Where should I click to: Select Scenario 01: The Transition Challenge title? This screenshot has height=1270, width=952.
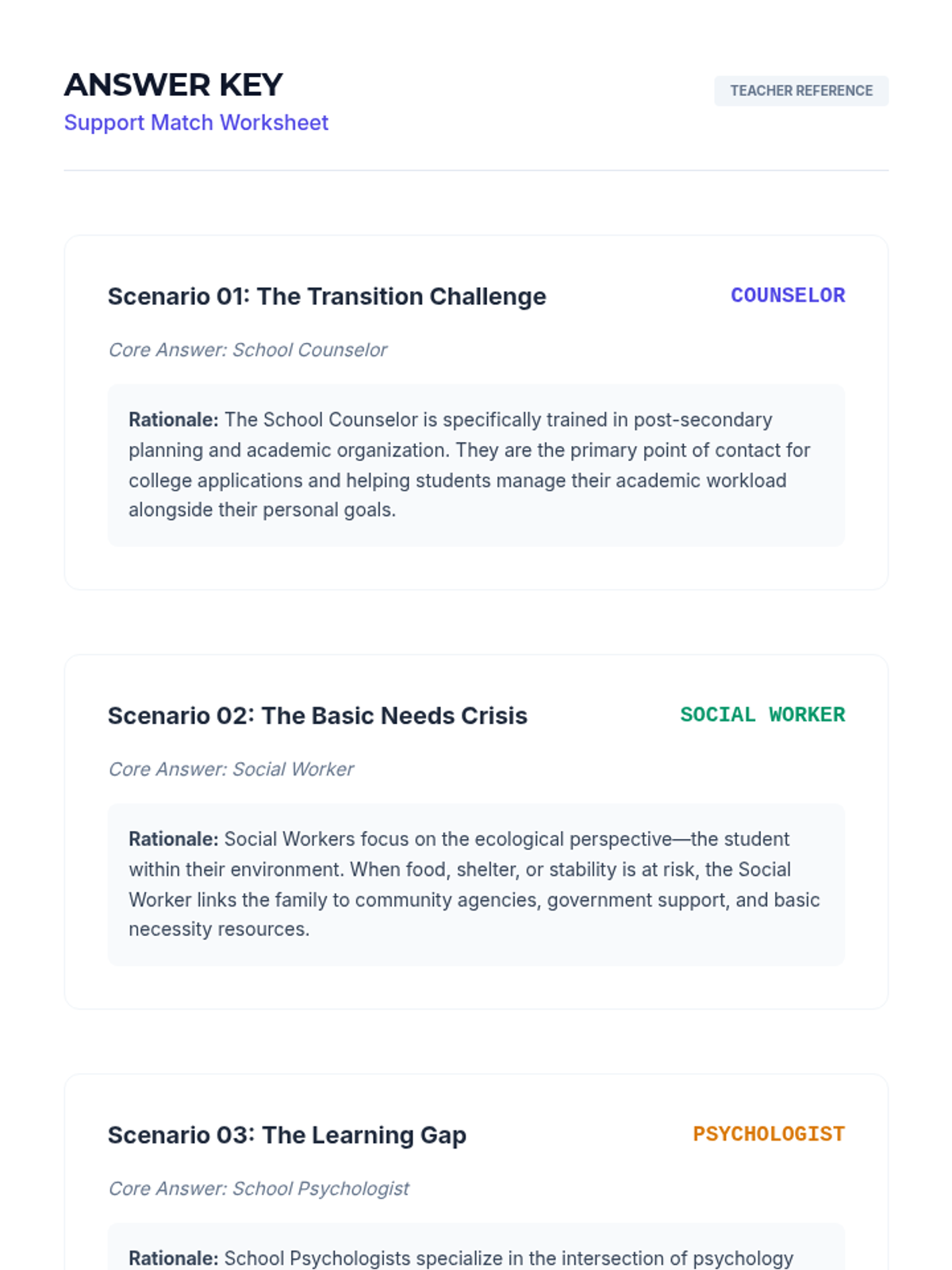coord(327,296)
